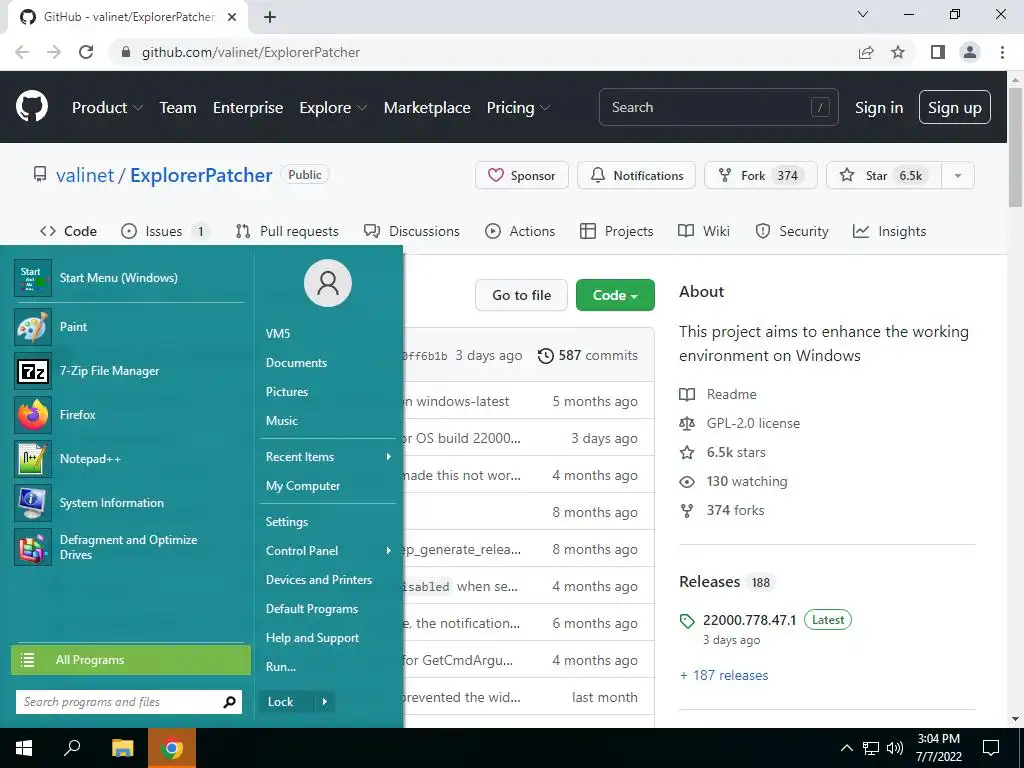Click the GitHub Octocat logo
The height and width of the screenshot is (768, 1024).
click(x=32, y=107)
